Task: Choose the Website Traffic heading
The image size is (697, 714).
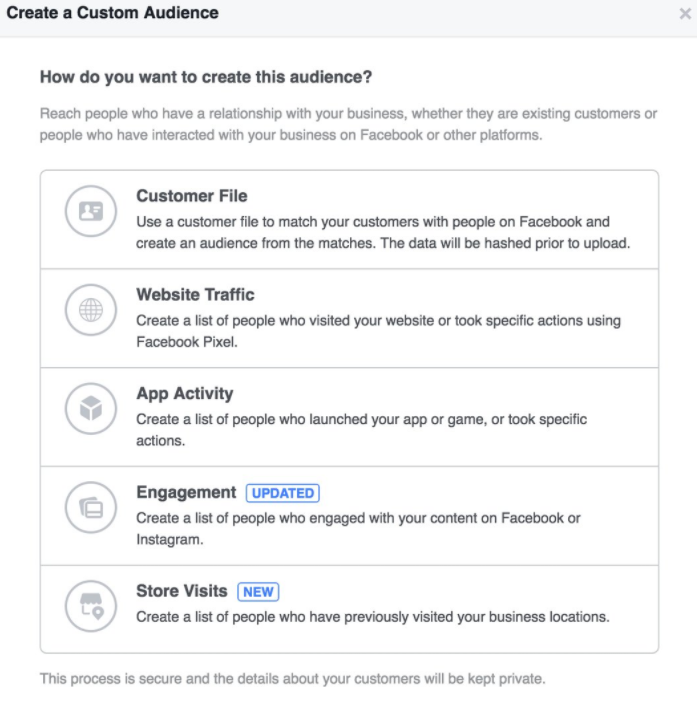Action: click(195, 295)
